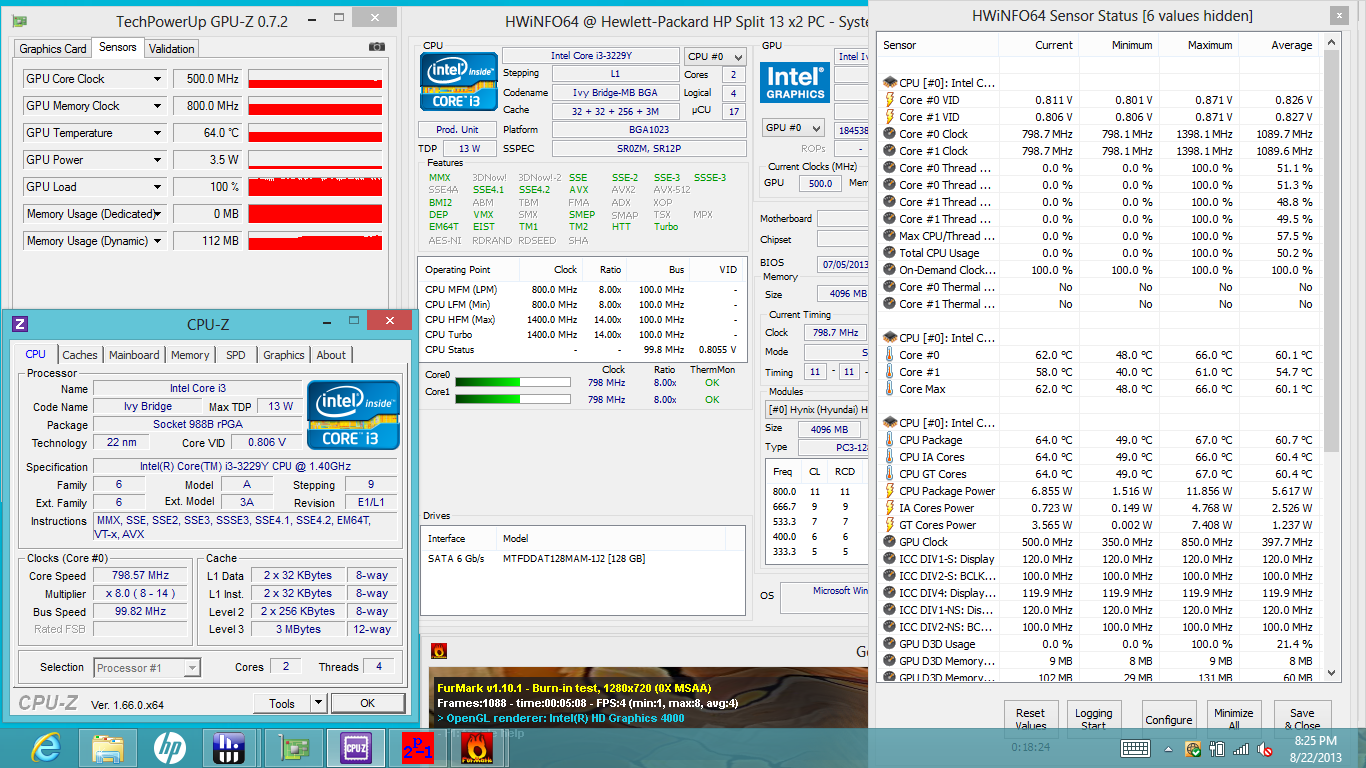This screenshot has width=1366, height=768.
Task: Click the purple Z icon in the CPU-Z title bar
Action: tap(20, 324)
